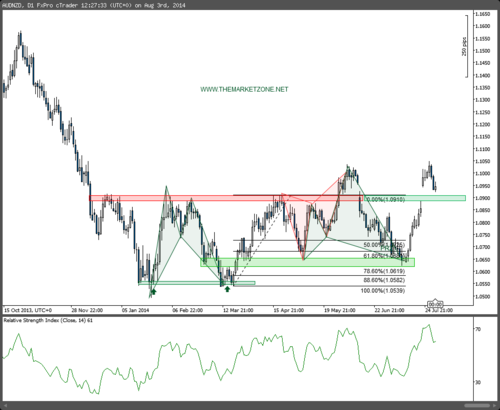Click the 1.1100 price axis label

pos(483,149)
